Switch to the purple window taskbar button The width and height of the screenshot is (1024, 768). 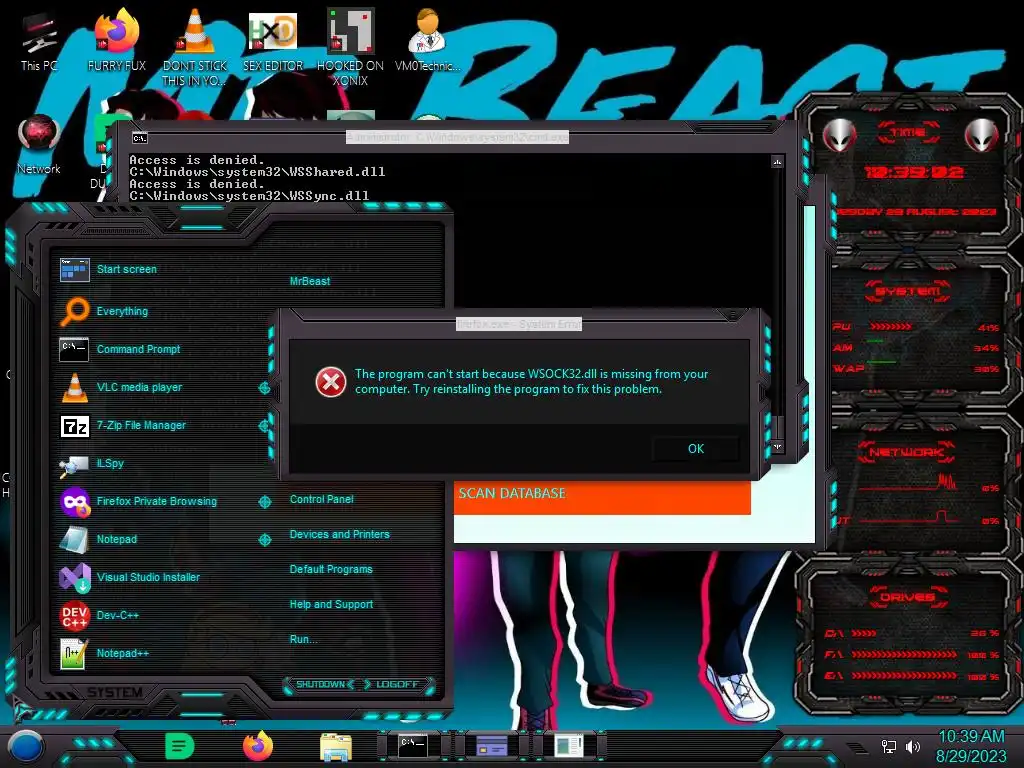point(491,745)
